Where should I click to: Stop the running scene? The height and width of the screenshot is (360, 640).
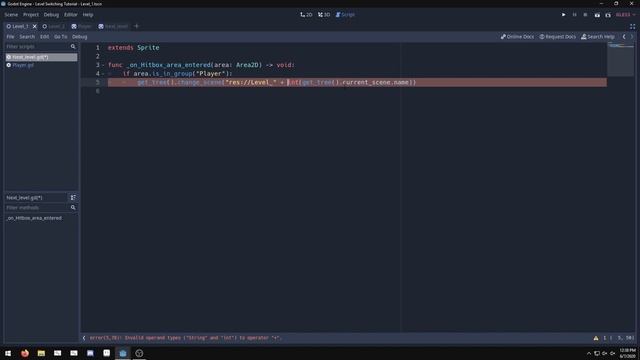click(x=585, y=15)
